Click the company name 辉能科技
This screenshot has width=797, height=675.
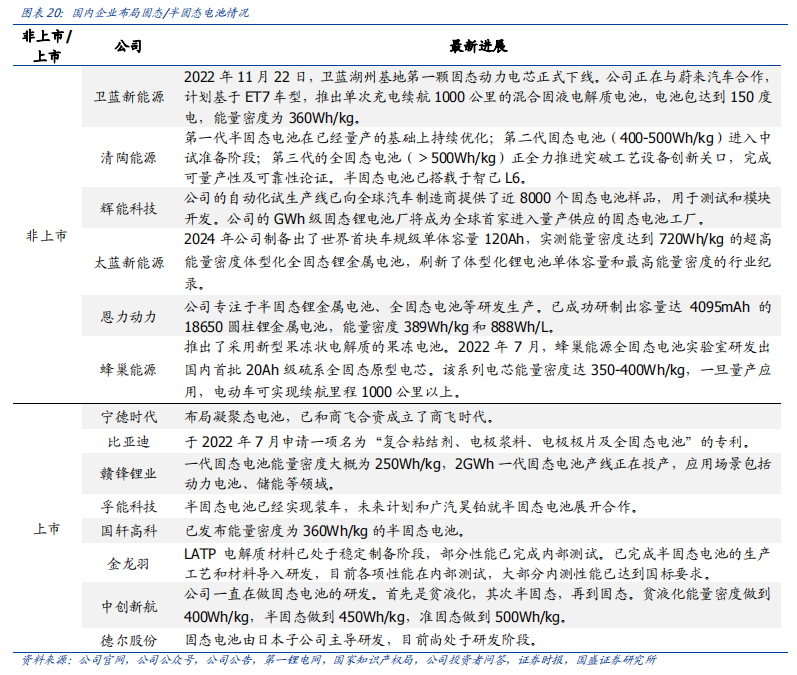pos(129,208)
